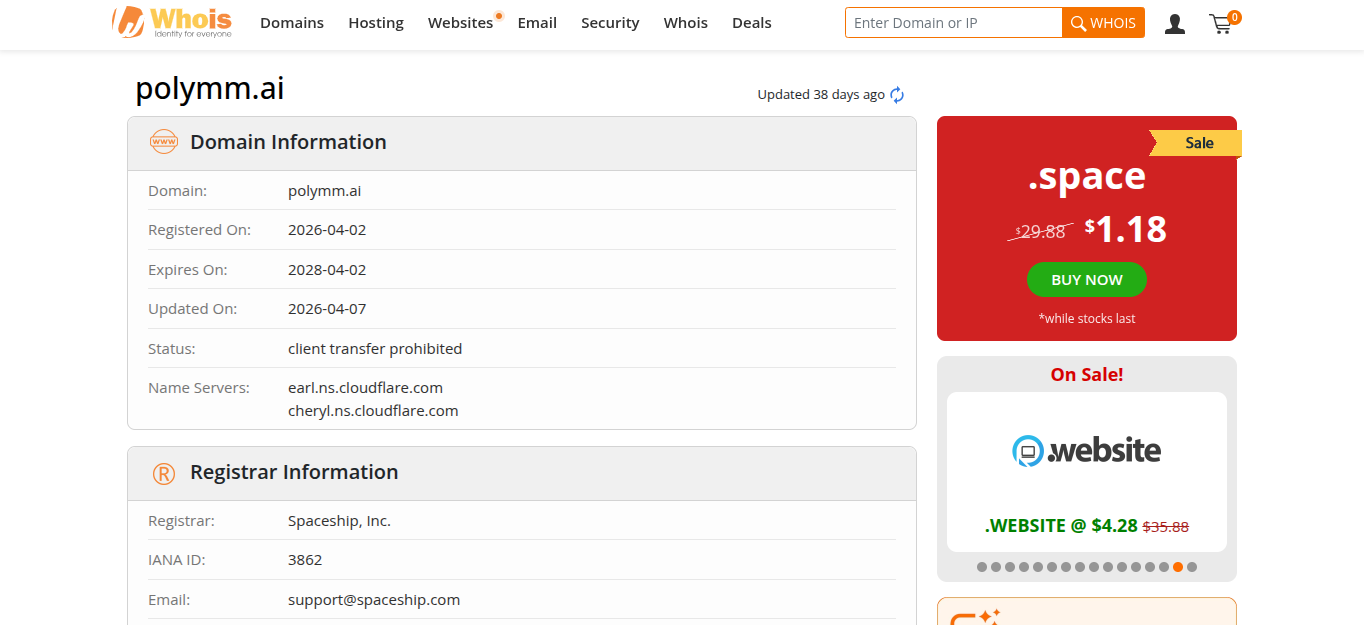Open the Websites menu
Screen dimensions: 1364x625
point(460,23)
